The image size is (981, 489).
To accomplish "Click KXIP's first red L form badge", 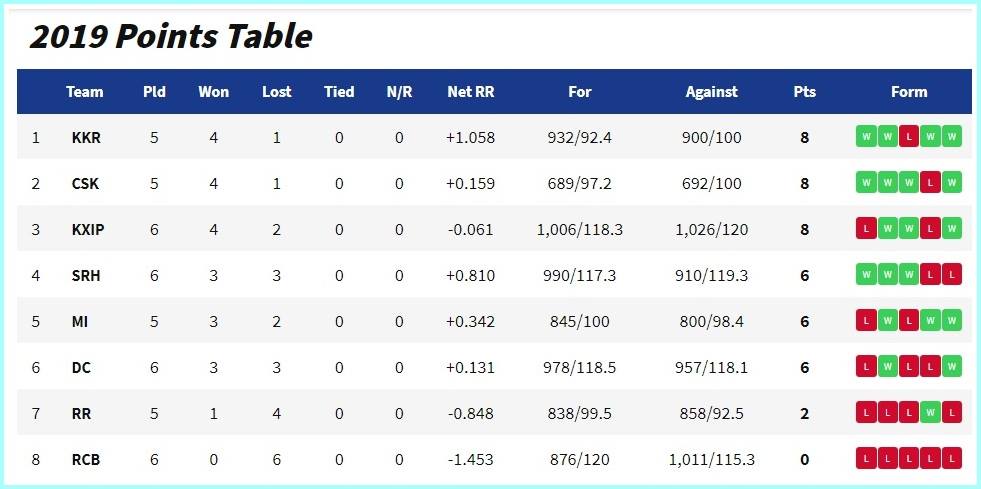I will click(866, 229).
